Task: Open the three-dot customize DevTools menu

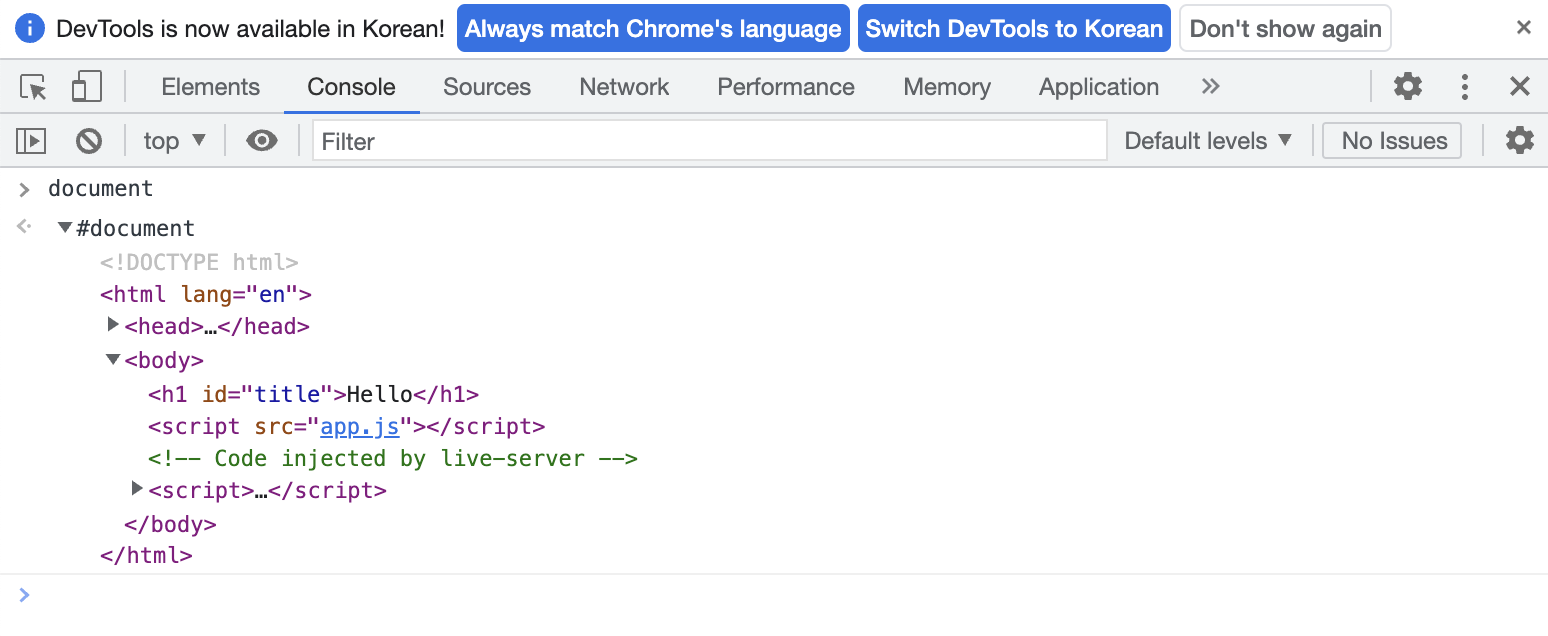Action: click(x=1464, y=87)
